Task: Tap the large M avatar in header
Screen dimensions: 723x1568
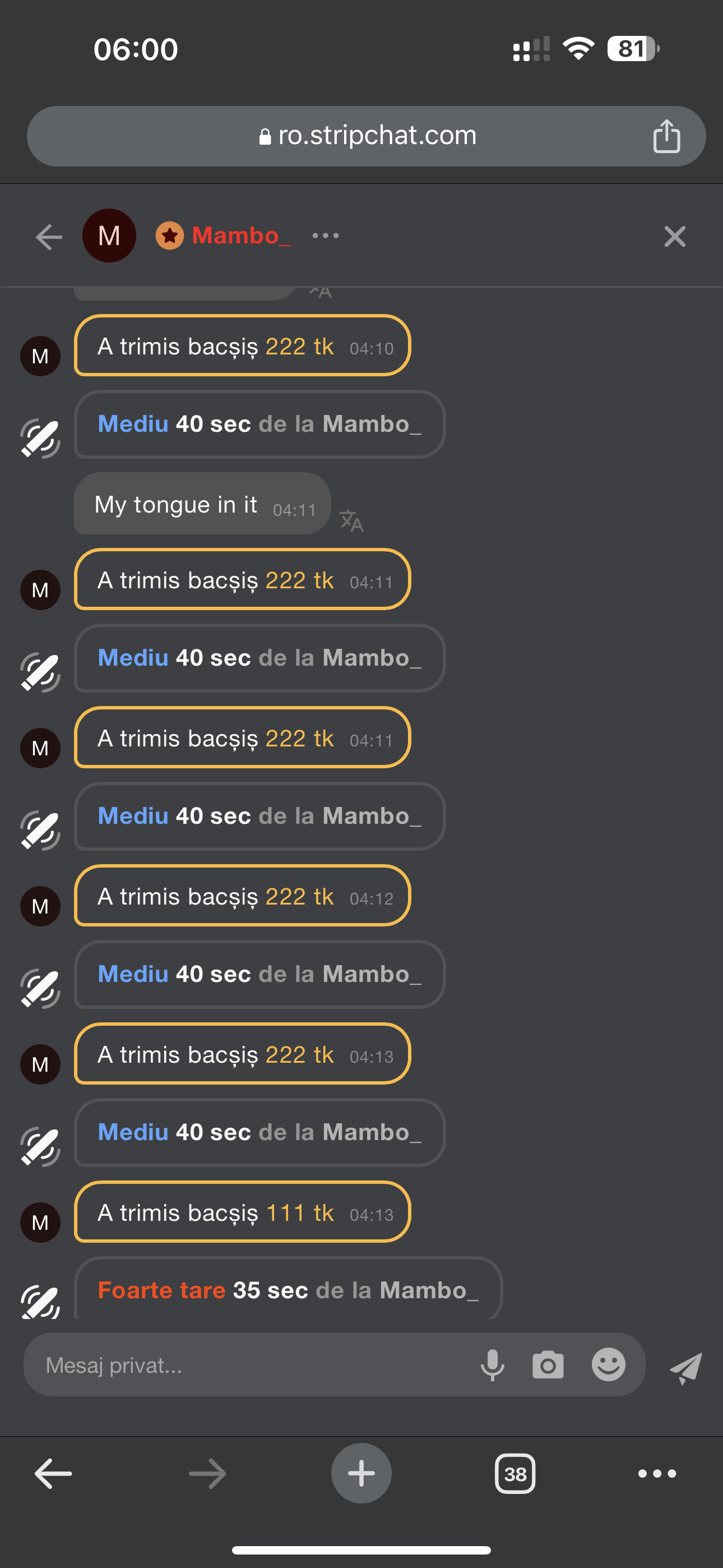Action: click(x=109, y=236)
